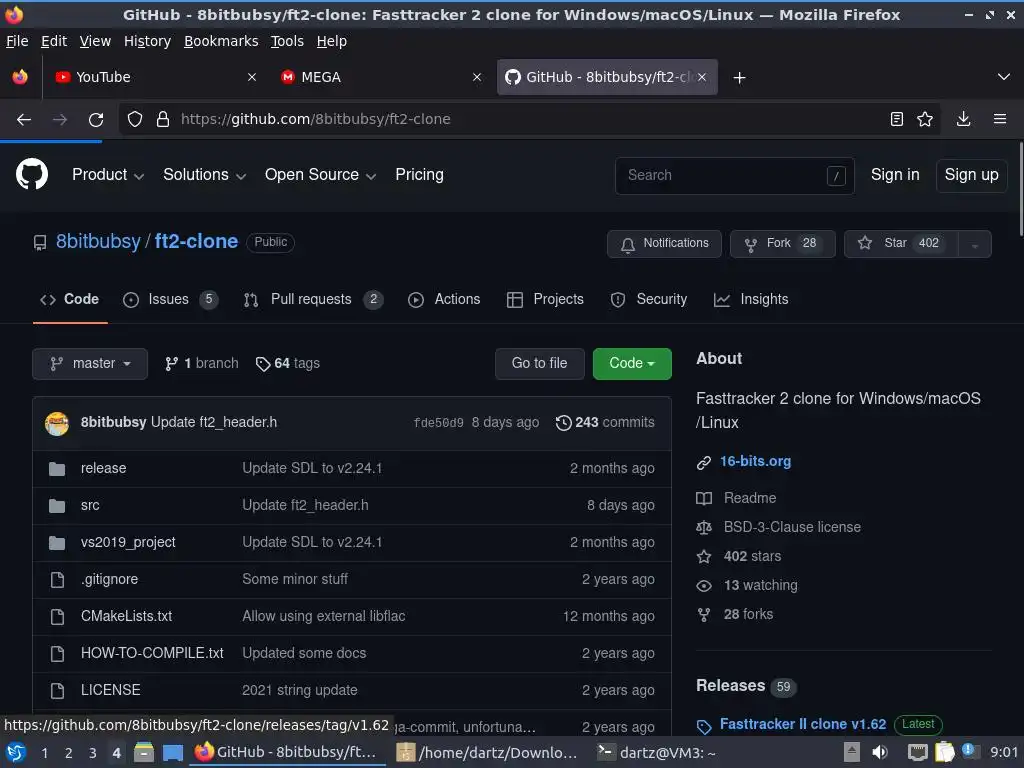Image resolution: width=1024 pixels, height=768 pixels.
Task: Click the Notifications button
Action: 664,244
